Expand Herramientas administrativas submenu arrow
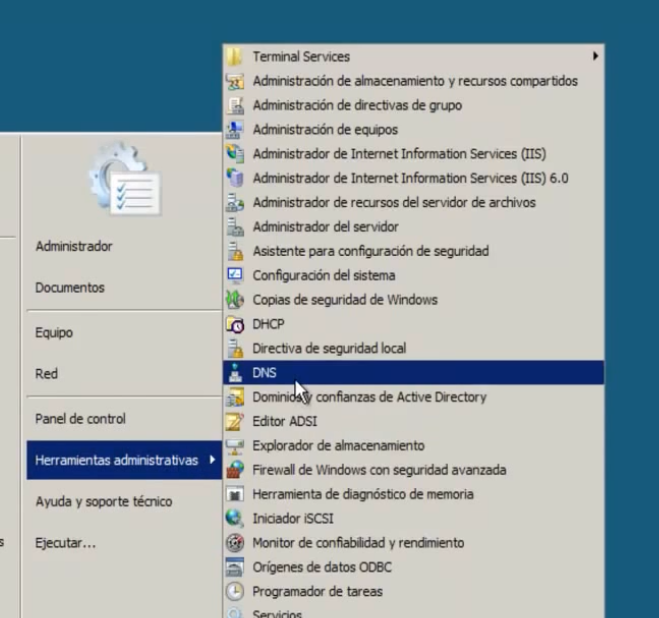Screen dimensions: 659x618 coord(212,460)
